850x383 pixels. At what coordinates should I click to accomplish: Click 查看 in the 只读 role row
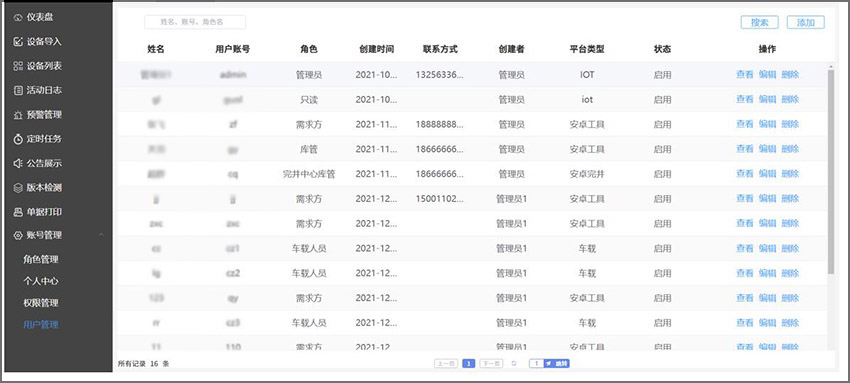tap(744, 99)
